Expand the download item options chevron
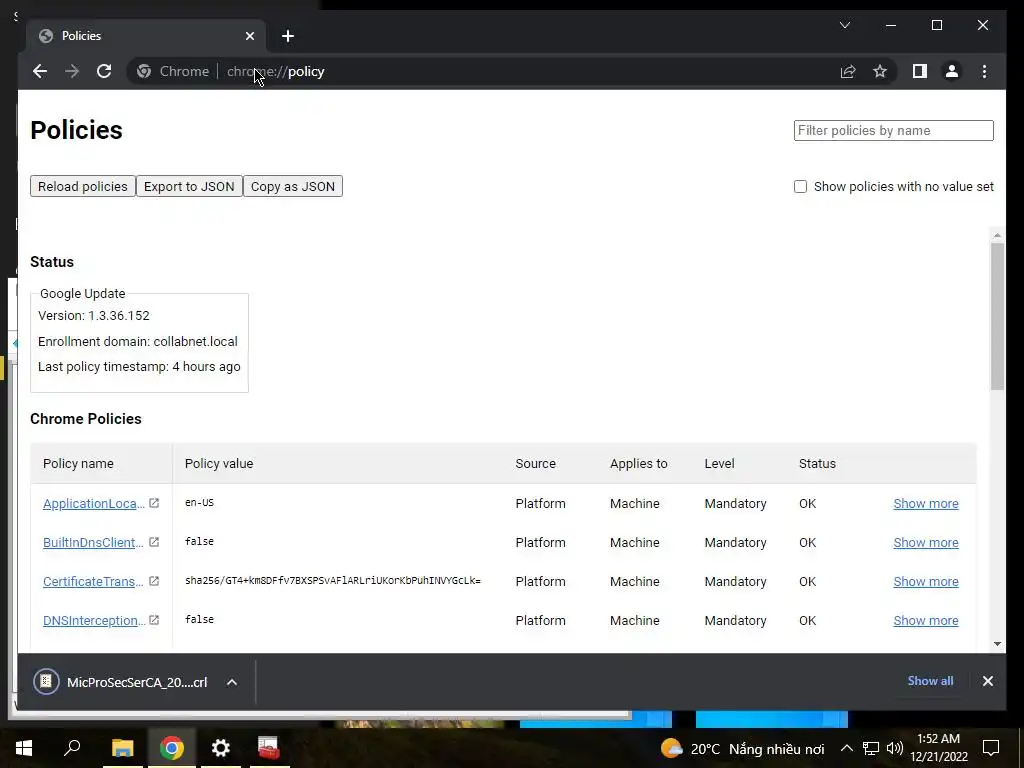 (x=232, y=682)
